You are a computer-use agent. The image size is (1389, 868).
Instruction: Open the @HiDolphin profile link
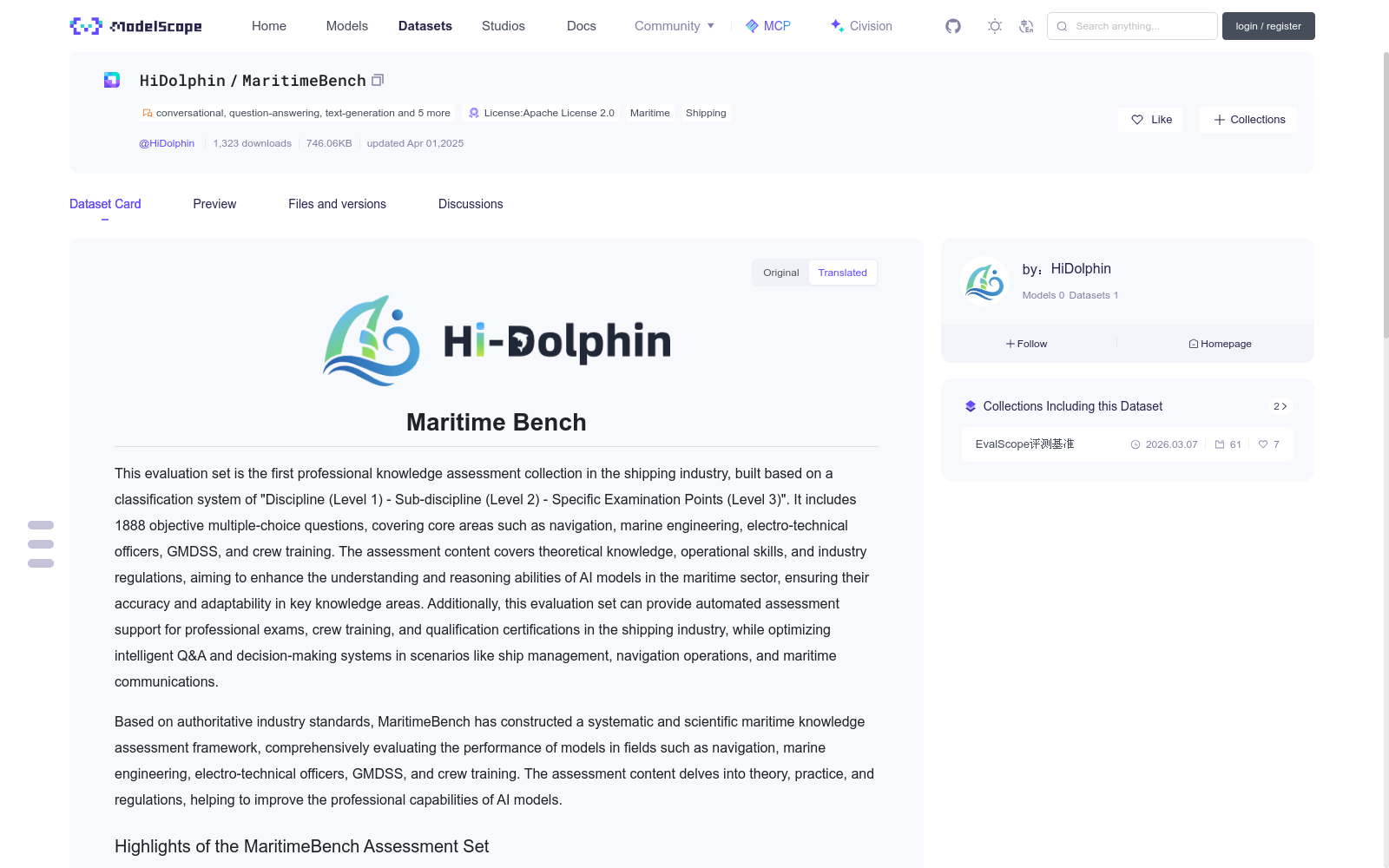[x=167, y=143]
